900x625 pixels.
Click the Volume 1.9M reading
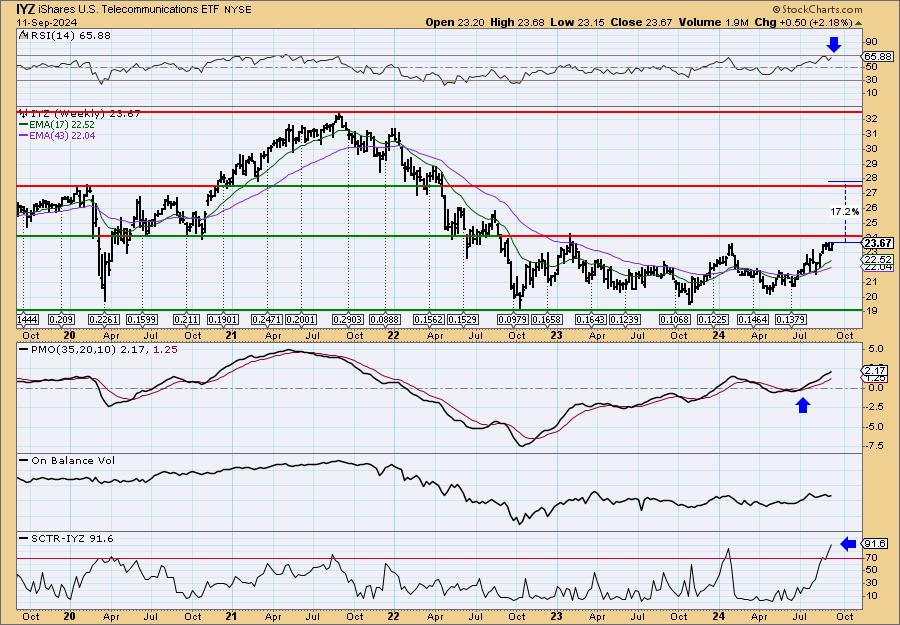click(713, 22)
